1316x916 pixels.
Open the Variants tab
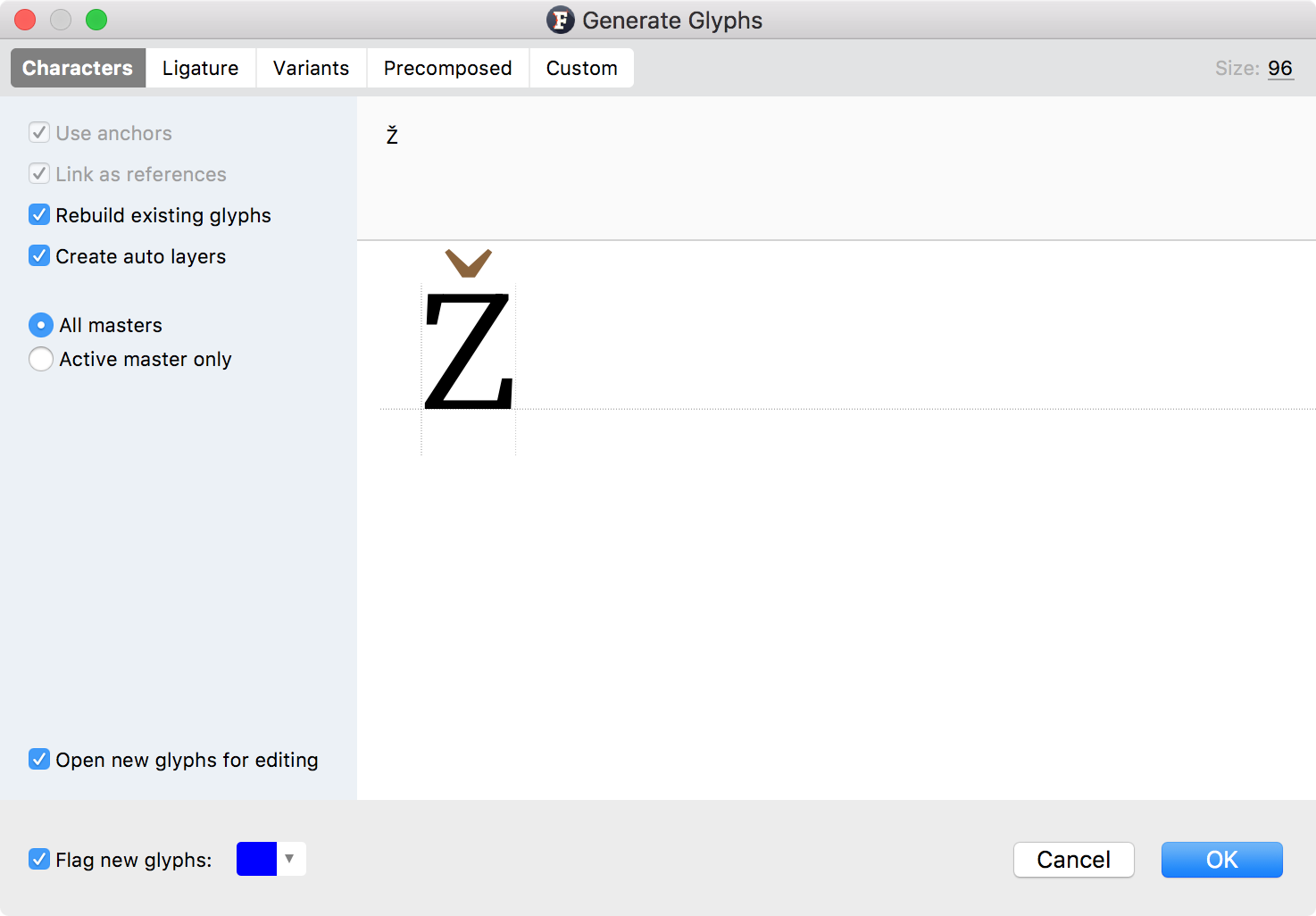point(312,68)
